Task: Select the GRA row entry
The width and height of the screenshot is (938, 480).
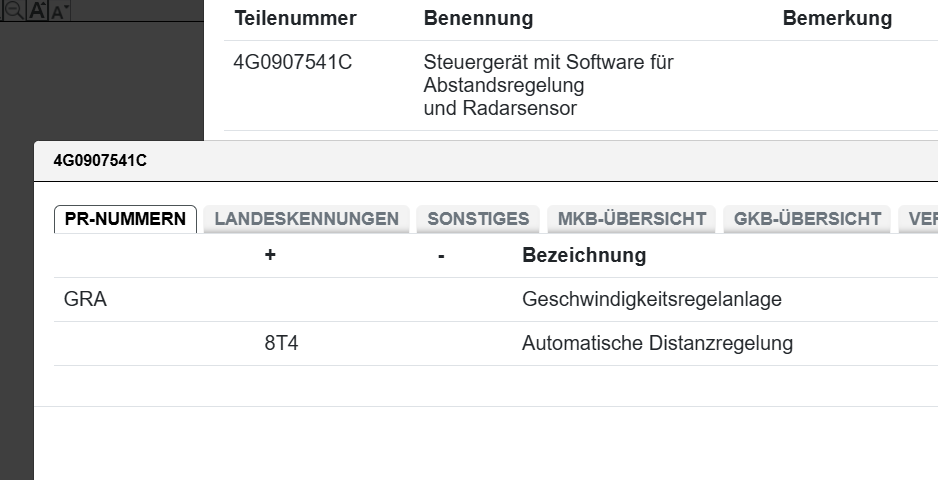Action: (x=85, y=299)
